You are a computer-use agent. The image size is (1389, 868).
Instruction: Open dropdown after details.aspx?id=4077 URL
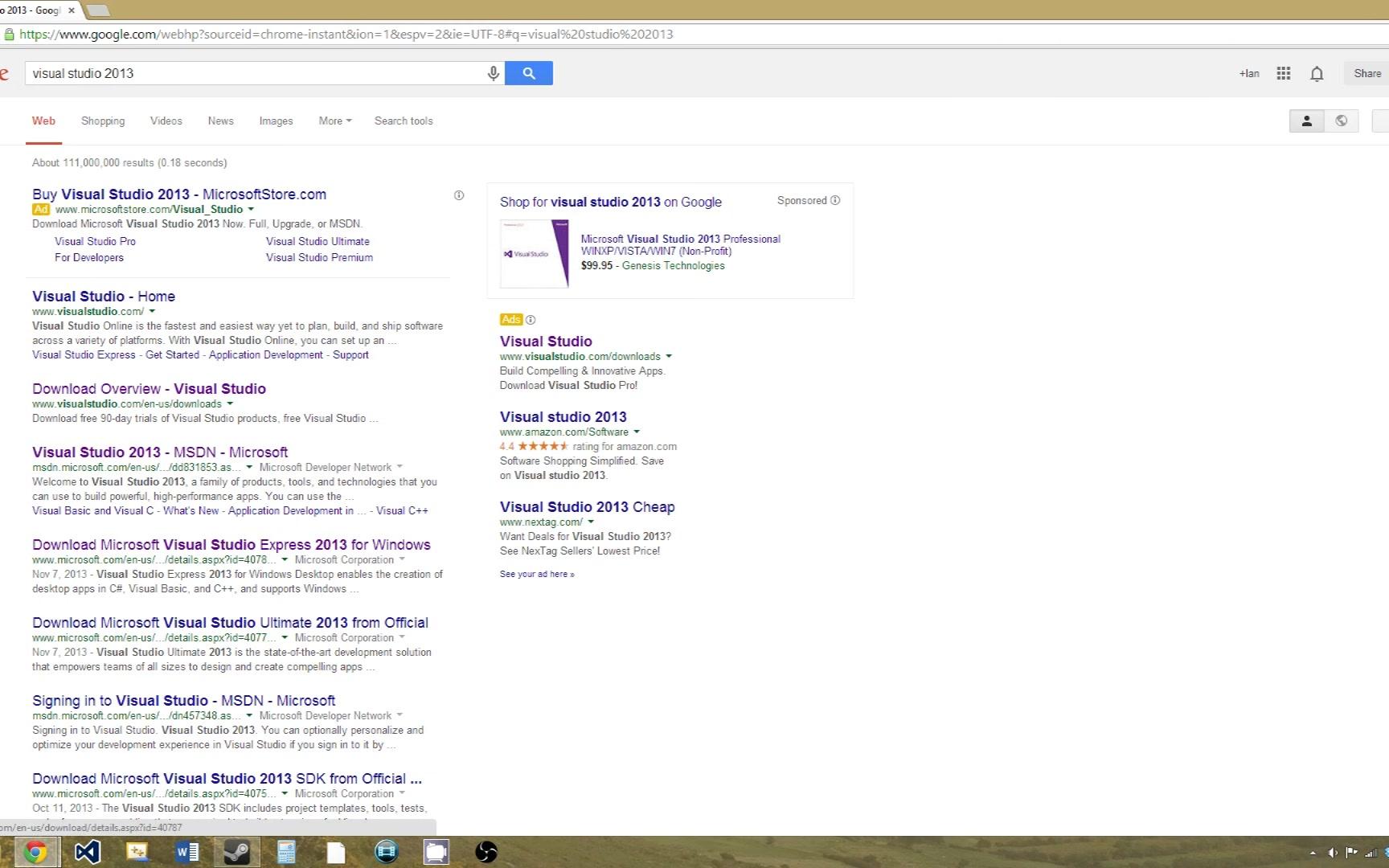(x=285, y=637)
